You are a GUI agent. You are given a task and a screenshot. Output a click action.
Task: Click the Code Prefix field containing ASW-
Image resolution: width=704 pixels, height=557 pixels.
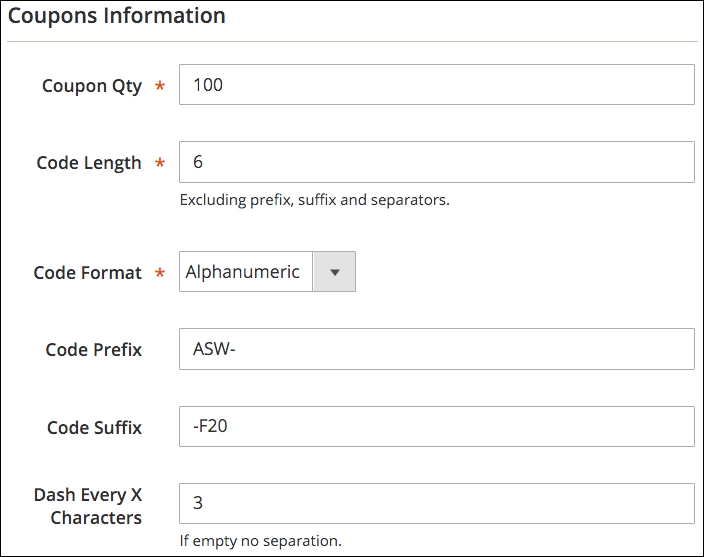coord(436,349)
